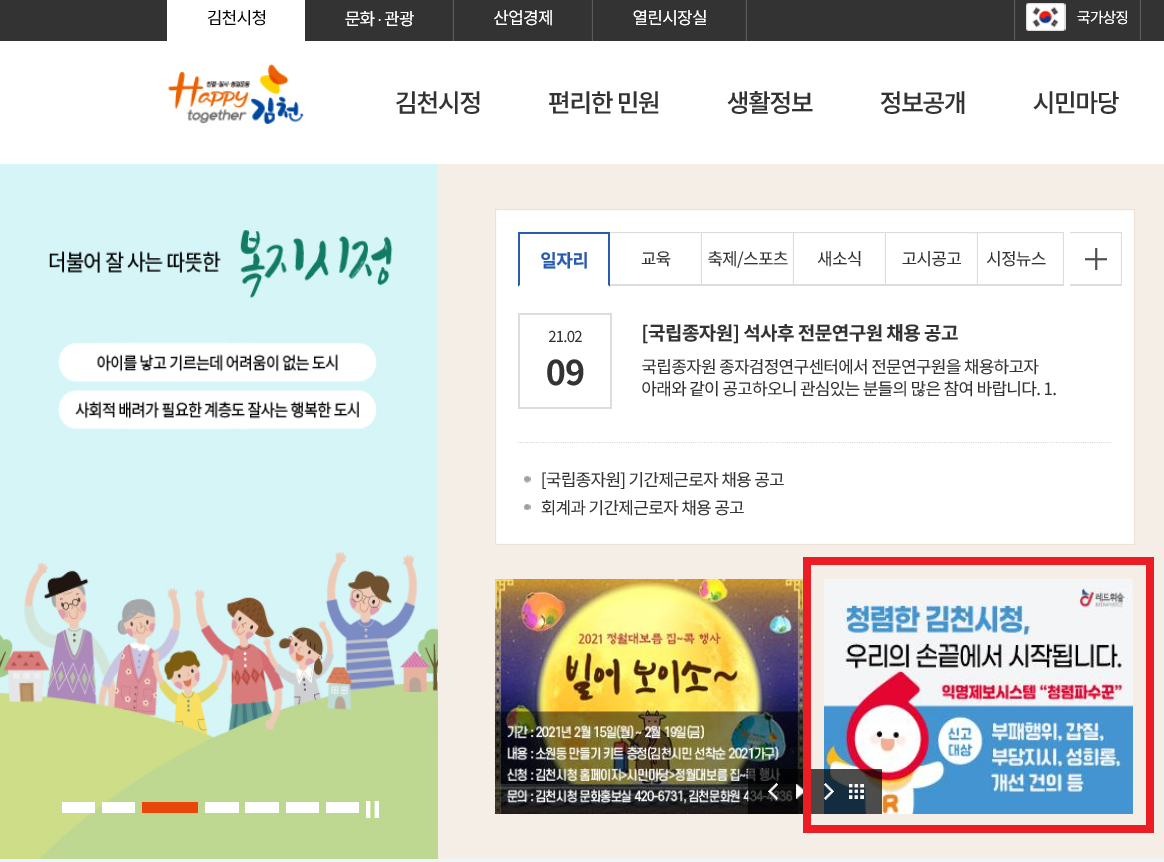Switch to the 교육 tab
The width and height of the screenshot is (1164, 862).
pos(655,258)
